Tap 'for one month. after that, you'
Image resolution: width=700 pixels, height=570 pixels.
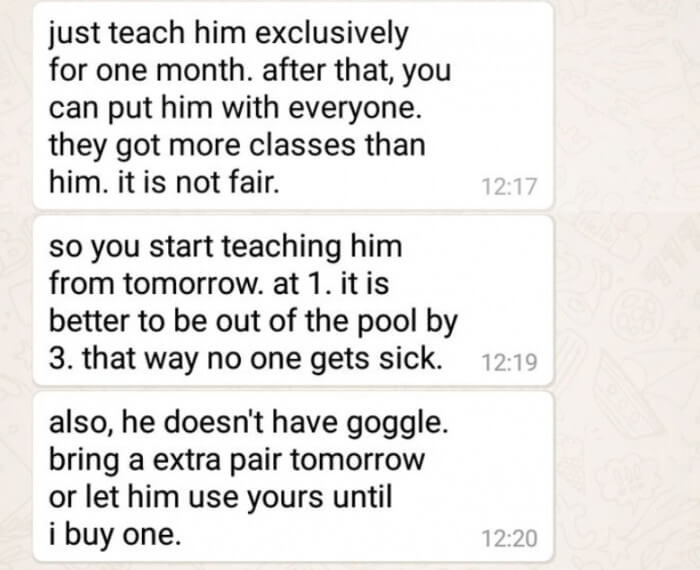[250, 71]
